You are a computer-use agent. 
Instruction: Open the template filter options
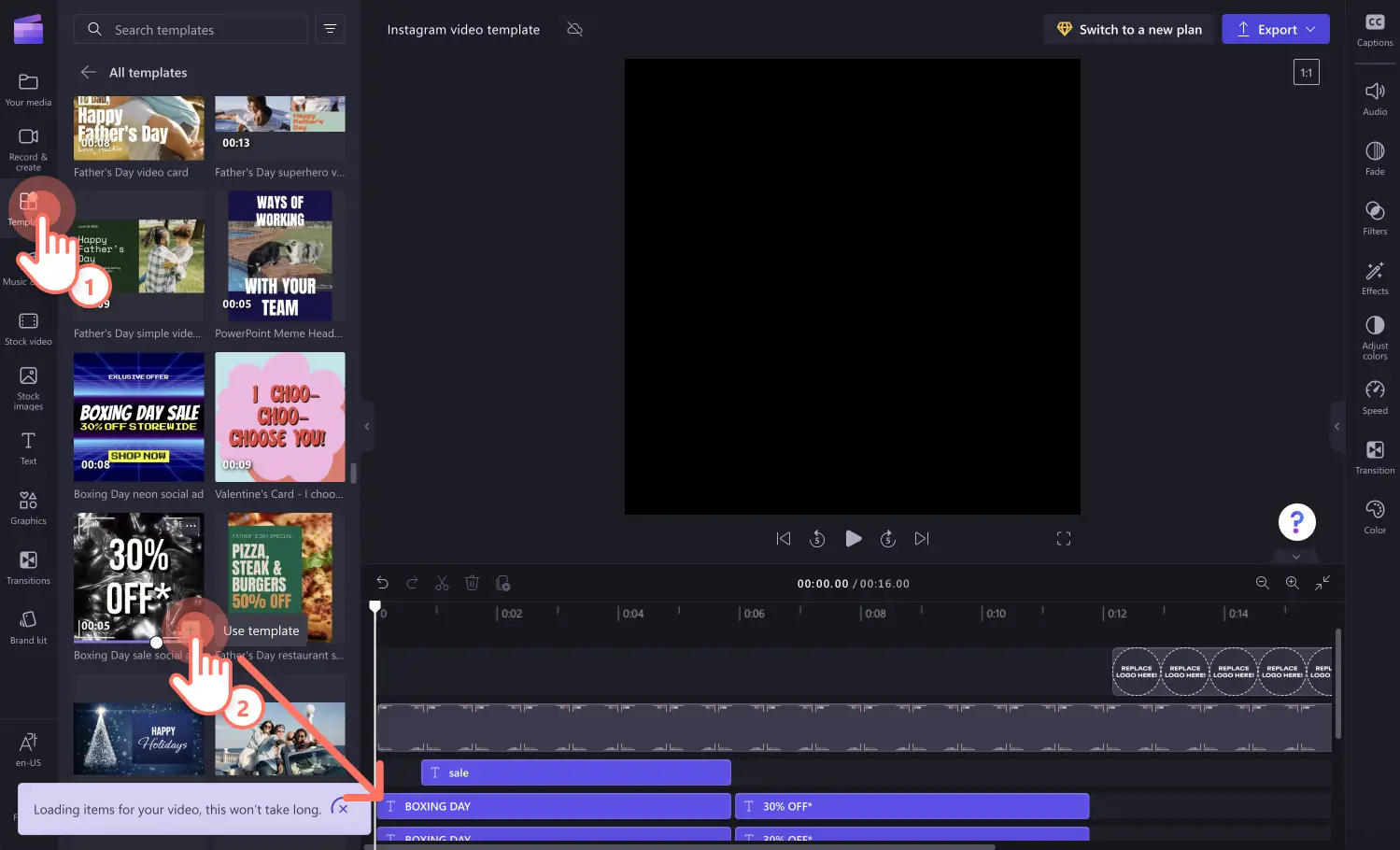[330, 29]
